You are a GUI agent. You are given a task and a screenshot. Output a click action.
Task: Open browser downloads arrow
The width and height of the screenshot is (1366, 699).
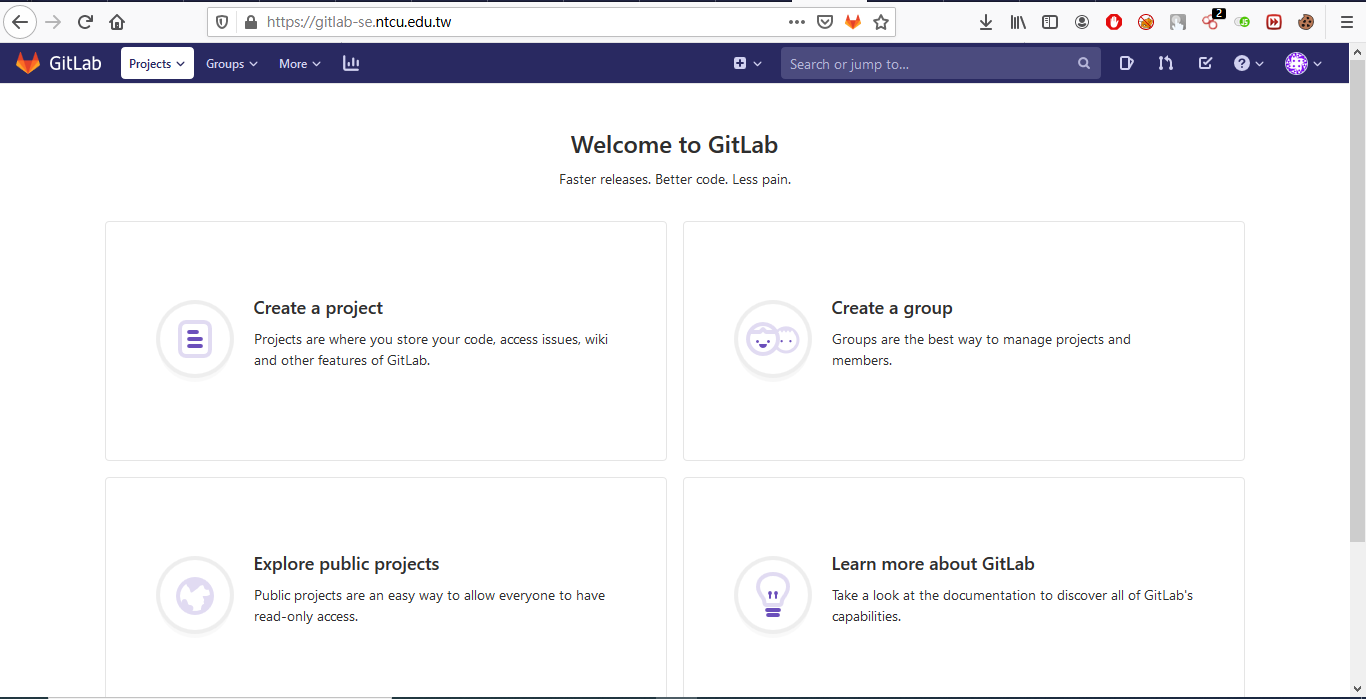pos(986,22)
